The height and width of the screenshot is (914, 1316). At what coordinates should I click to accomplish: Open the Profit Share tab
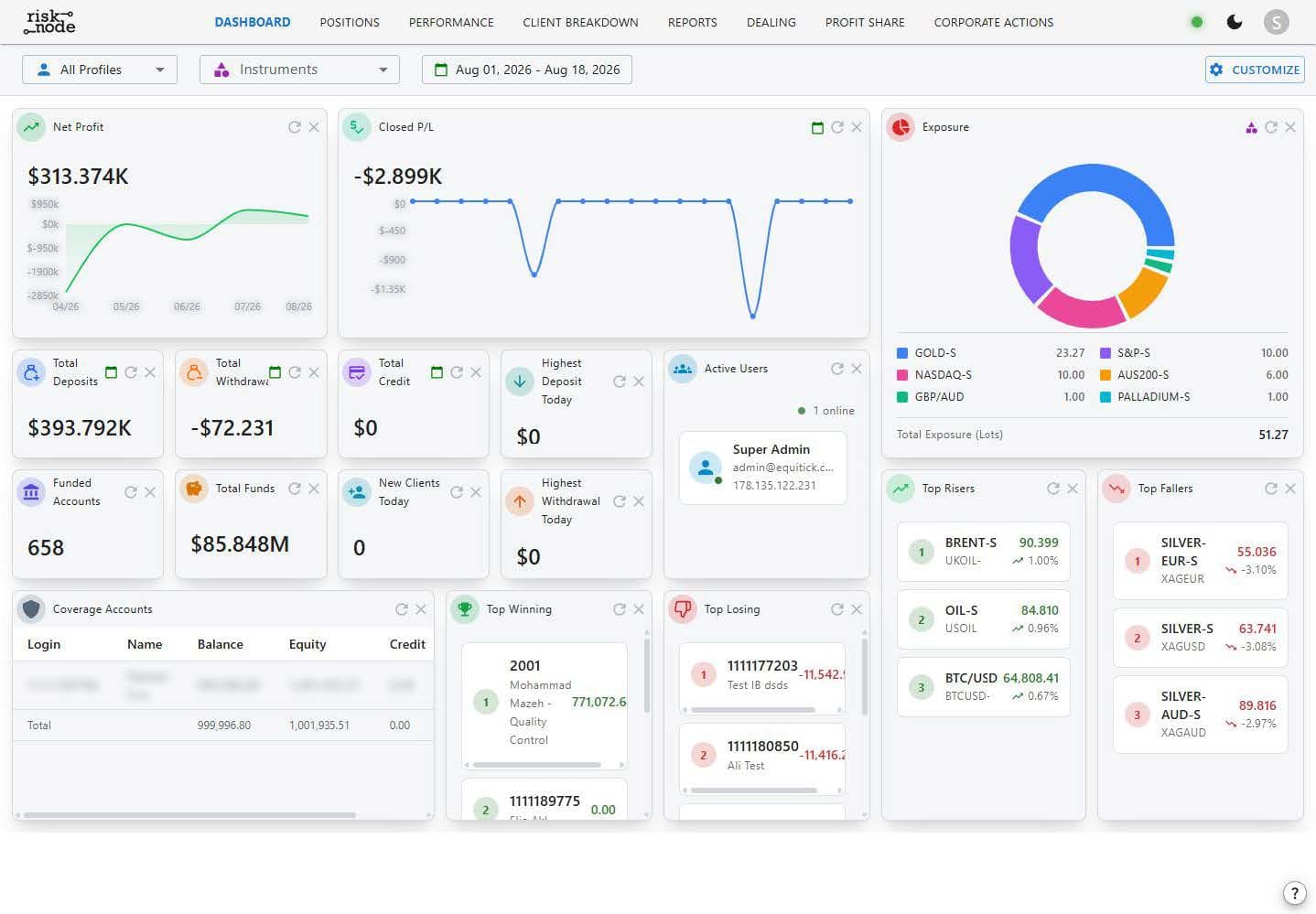coord(865,22)
